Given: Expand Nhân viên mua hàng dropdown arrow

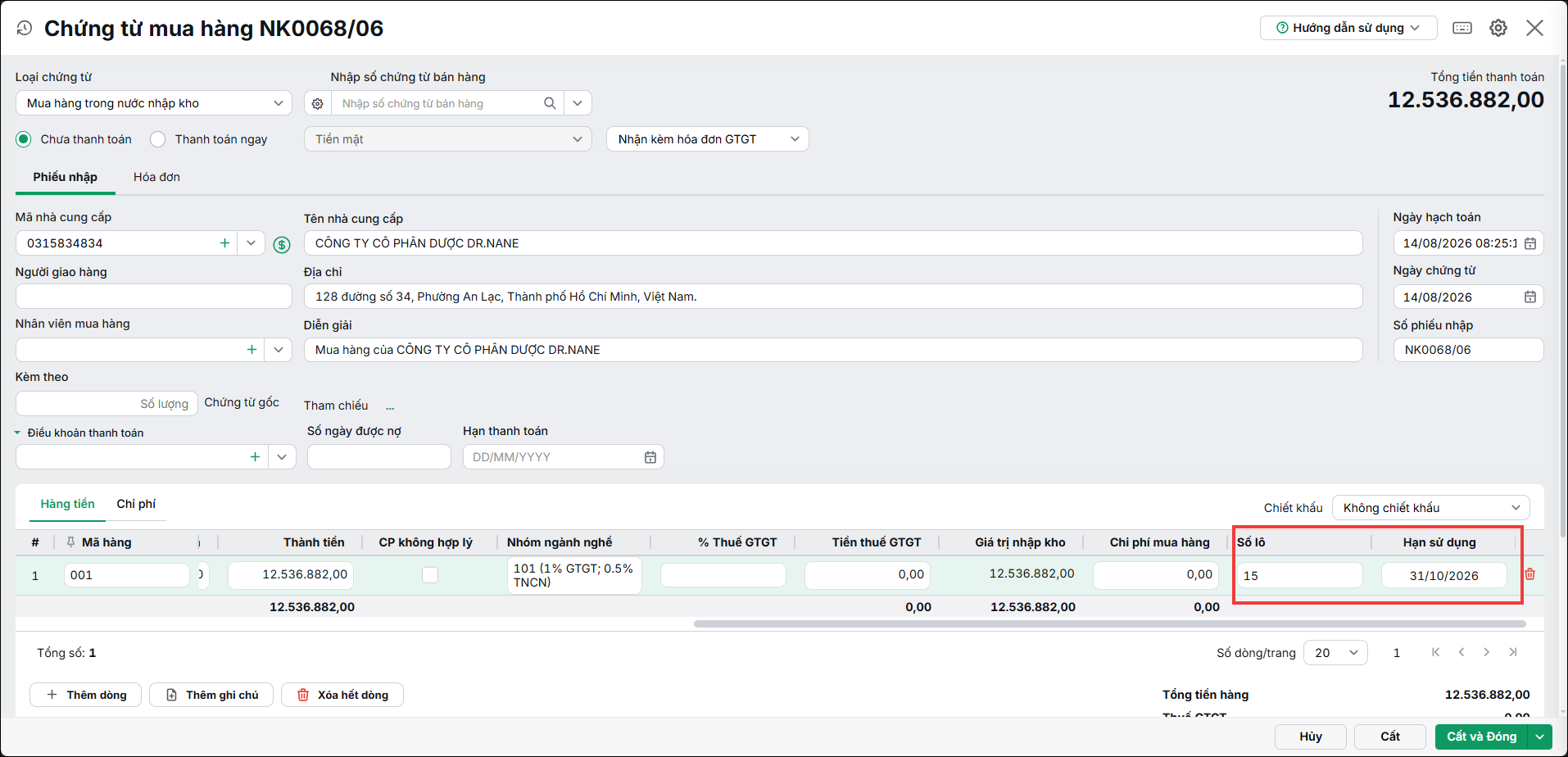Looking at the screenshot, I should pos(279,350).
